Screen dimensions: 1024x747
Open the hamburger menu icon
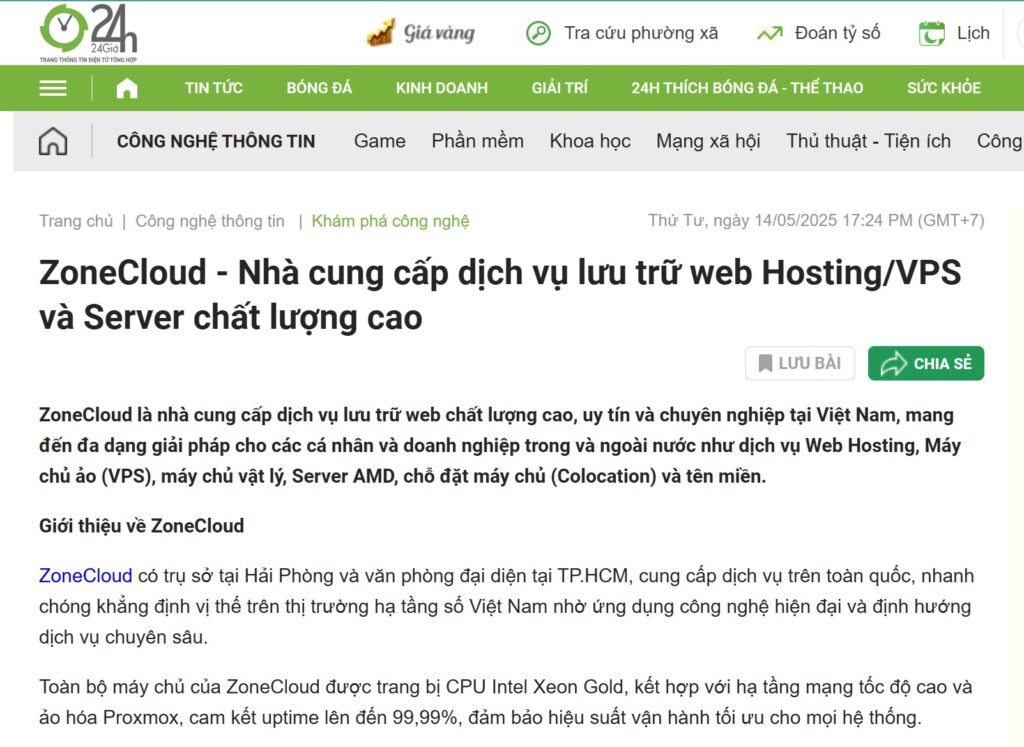tap(53, 88)
